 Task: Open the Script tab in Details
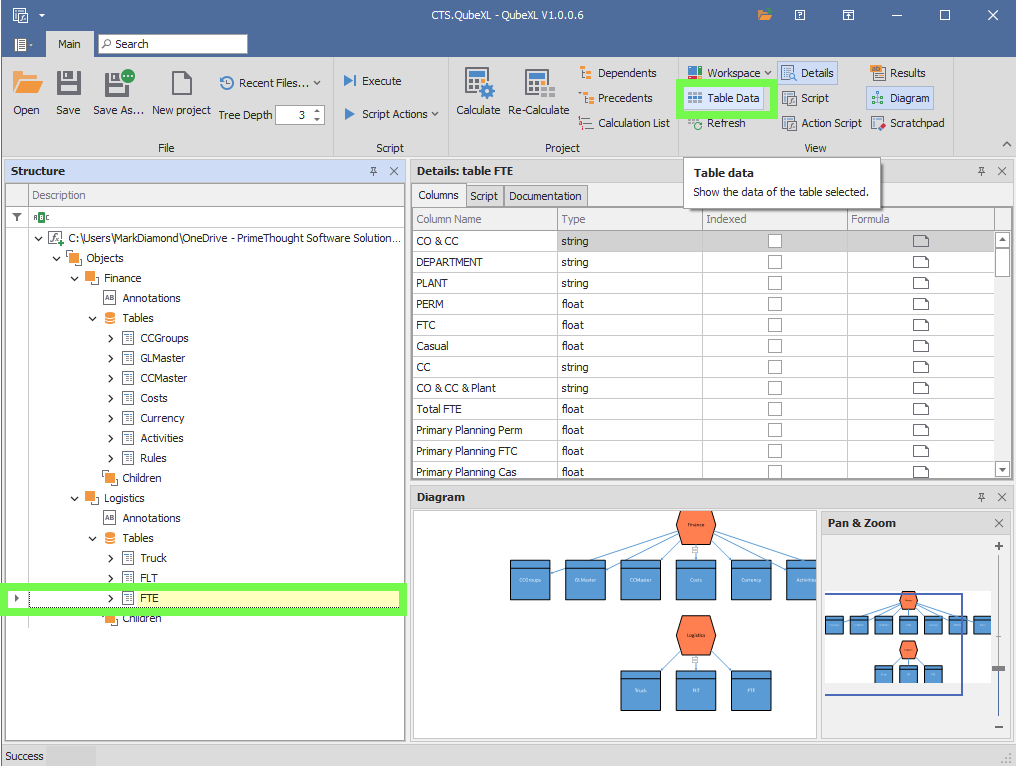484,196
